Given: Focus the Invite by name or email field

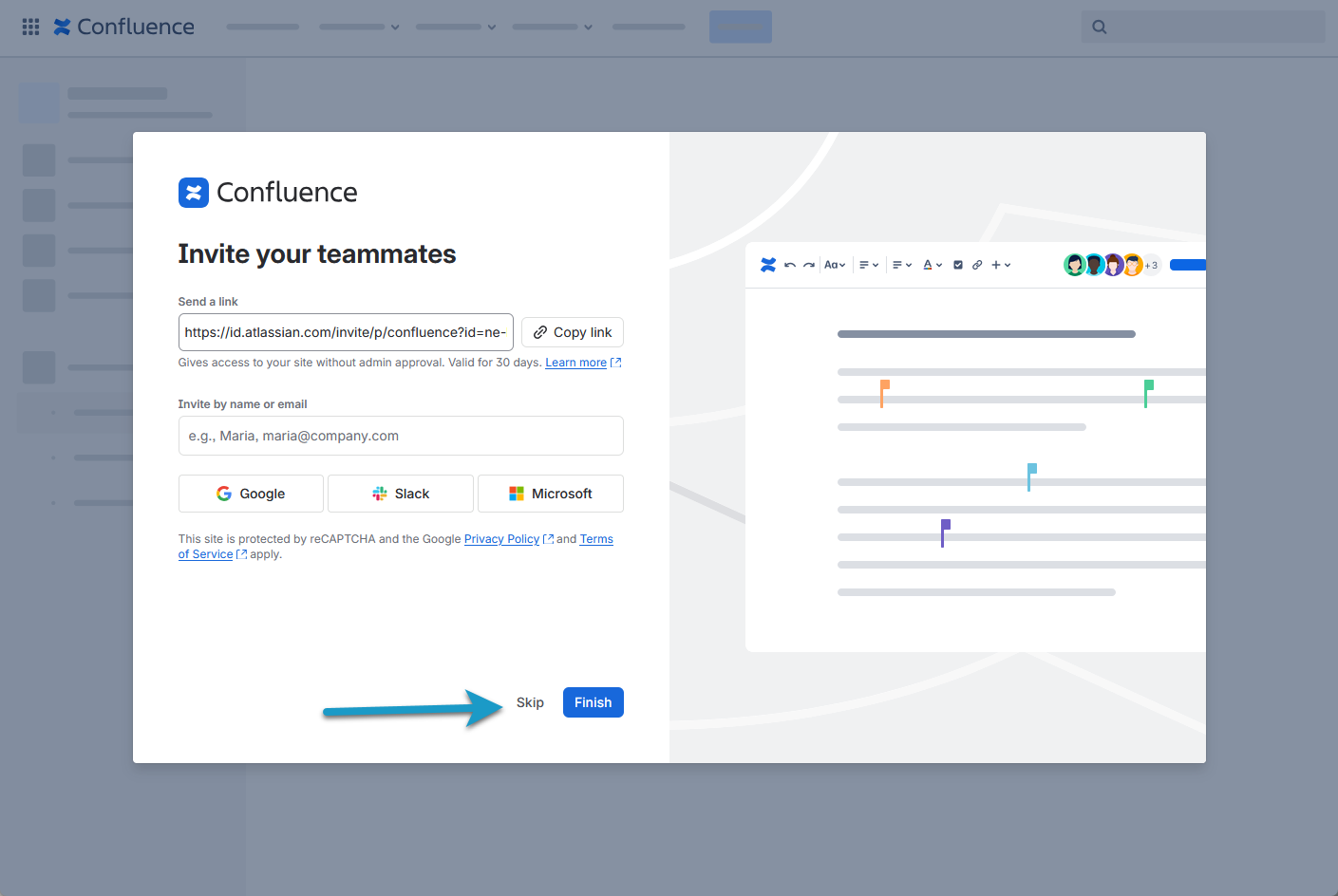Looking at the screenshot, I should 401,436.
